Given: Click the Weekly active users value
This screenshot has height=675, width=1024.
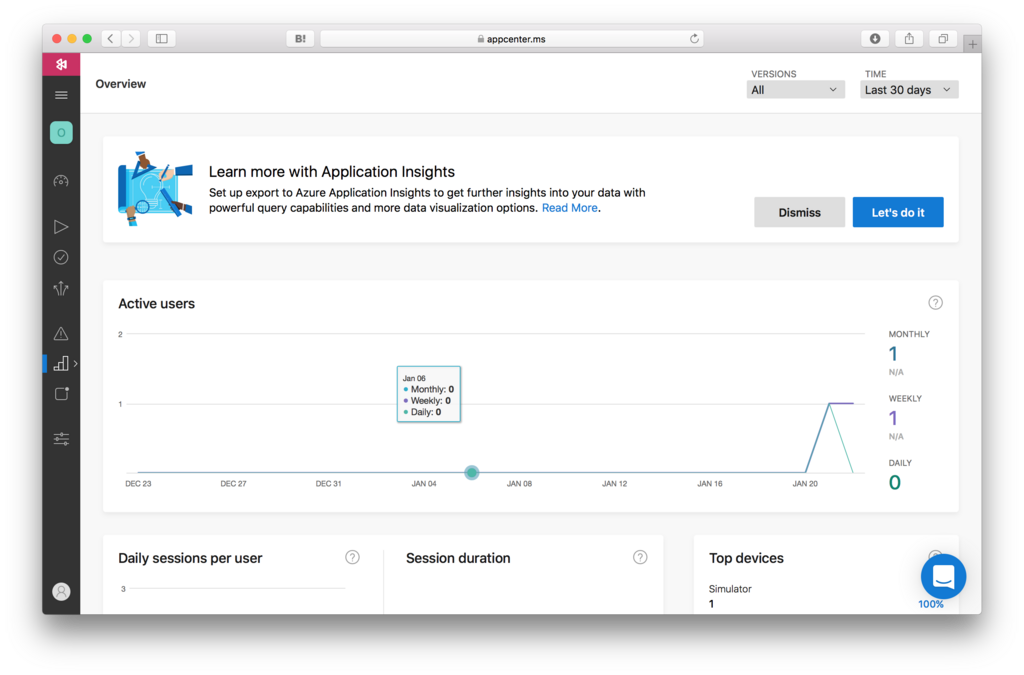Looking at the screenshot, I should (x=893, y=418).
